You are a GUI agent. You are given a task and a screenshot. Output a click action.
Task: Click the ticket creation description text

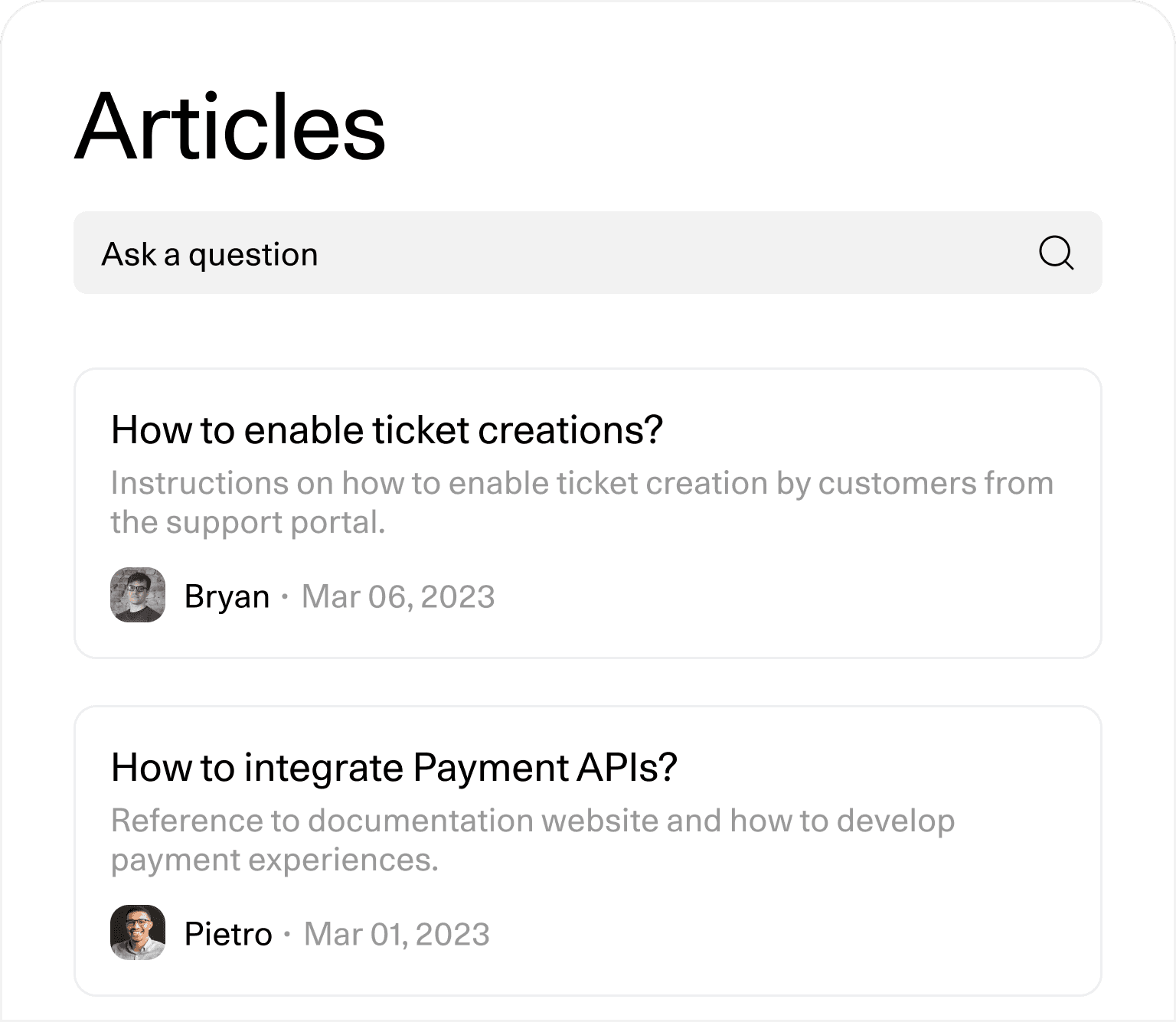582,502
